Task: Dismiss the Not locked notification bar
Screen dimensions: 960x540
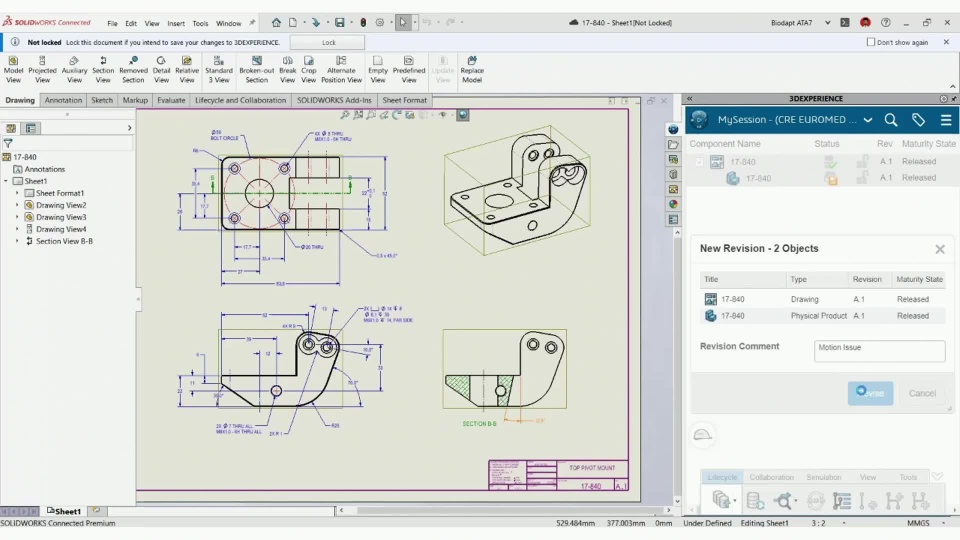Action: click(946, 42)
